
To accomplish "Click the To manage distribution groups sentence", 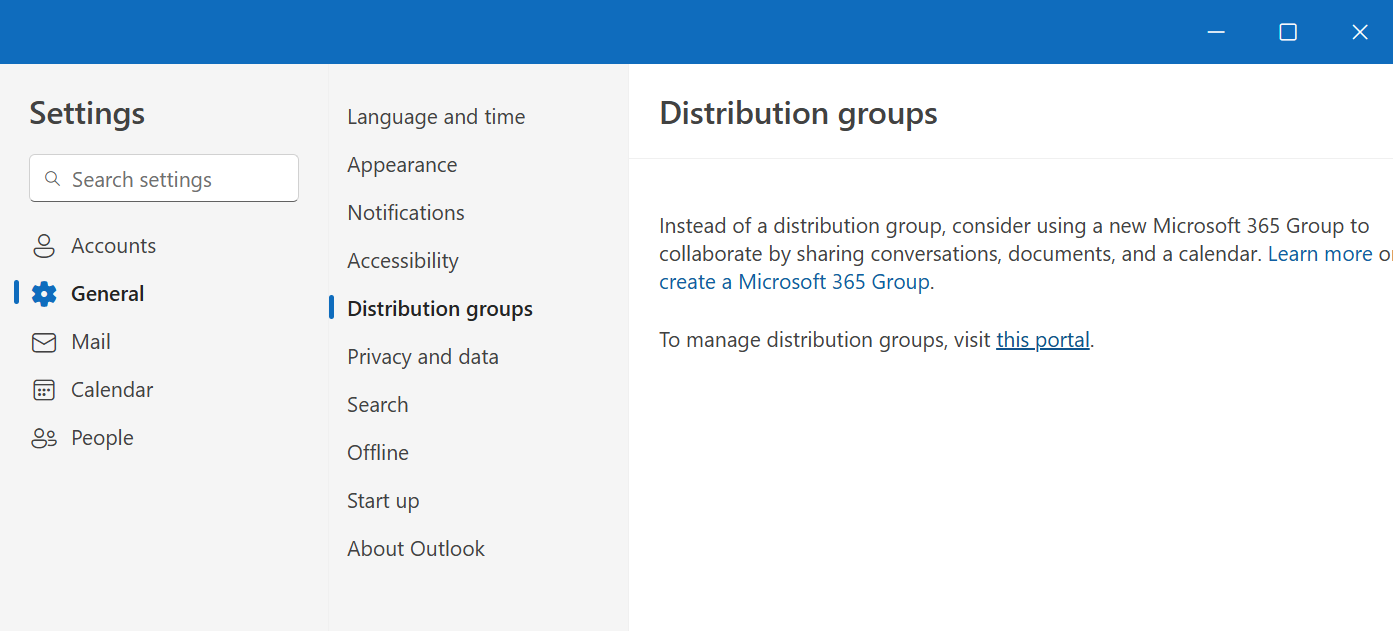I will [877, 340].
